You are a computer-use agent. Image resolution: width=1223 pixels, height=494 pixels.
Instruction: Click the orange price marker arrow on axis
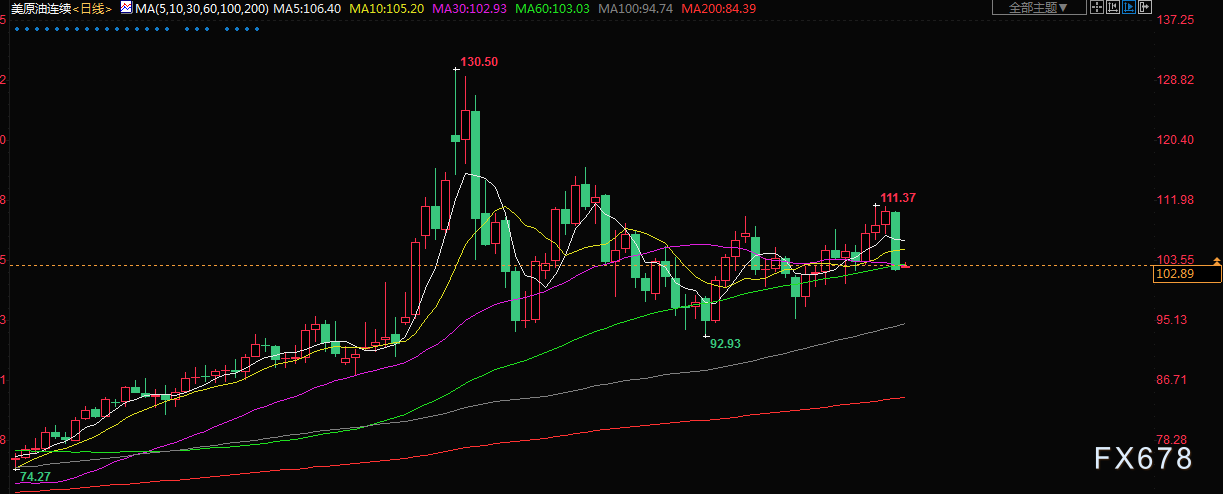(1216, 261)
